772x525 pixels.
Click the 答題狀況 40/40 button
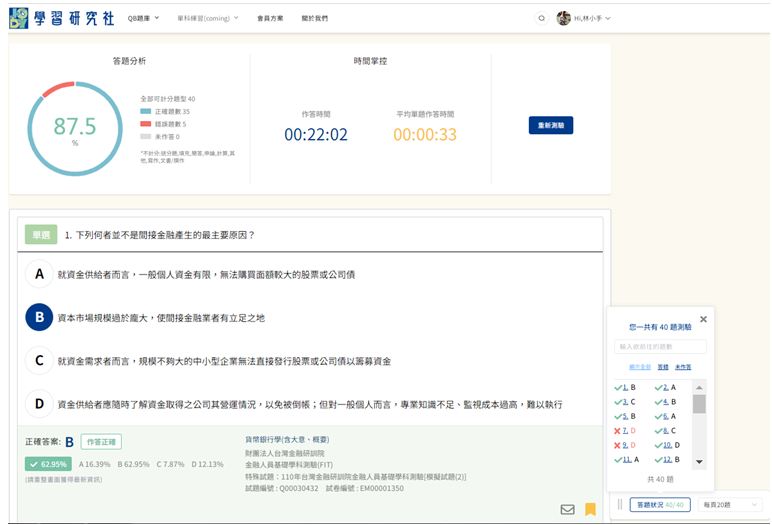point(659,505)
